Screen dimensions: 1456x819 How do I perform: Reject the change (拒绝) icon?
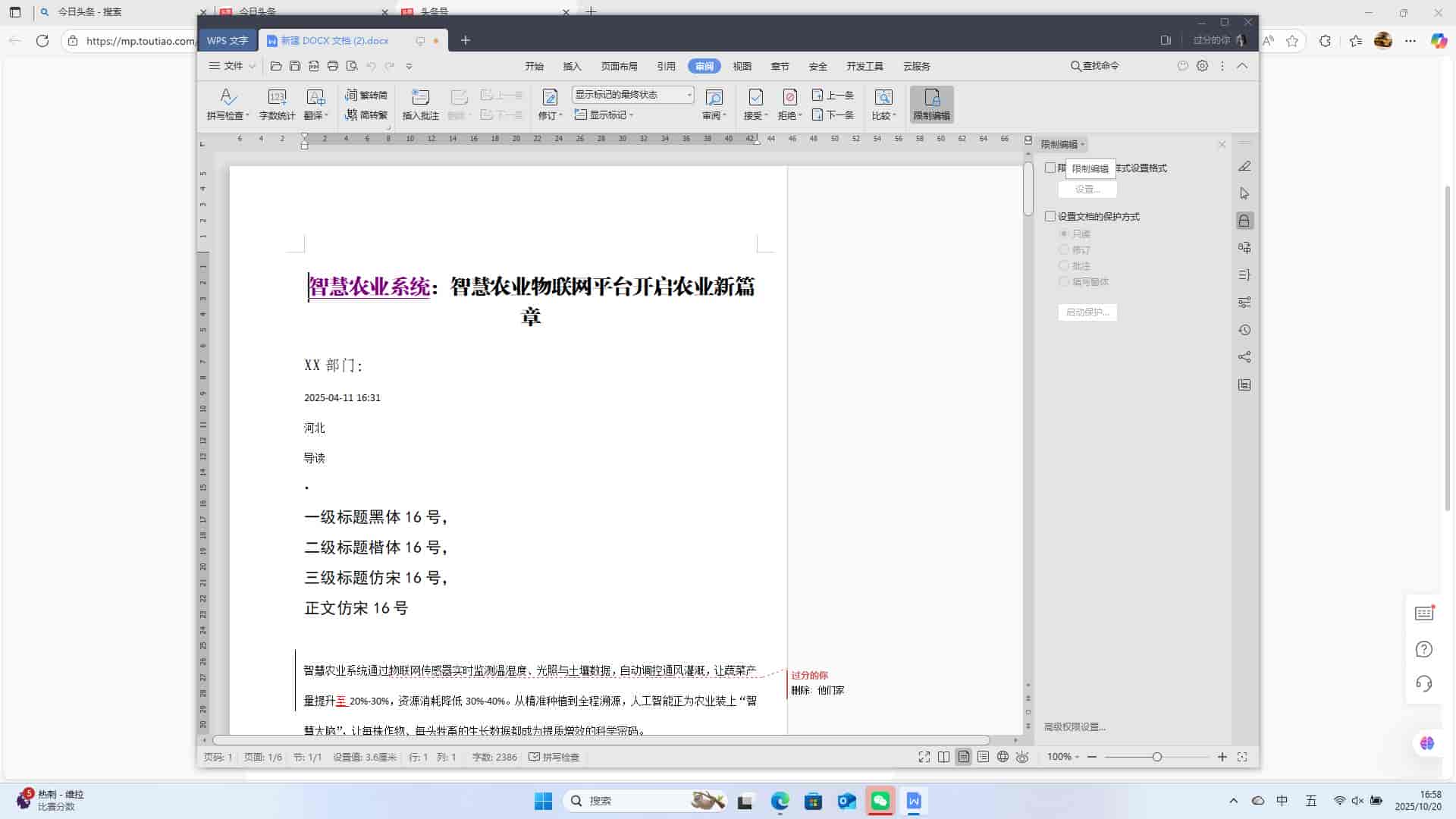789,97
